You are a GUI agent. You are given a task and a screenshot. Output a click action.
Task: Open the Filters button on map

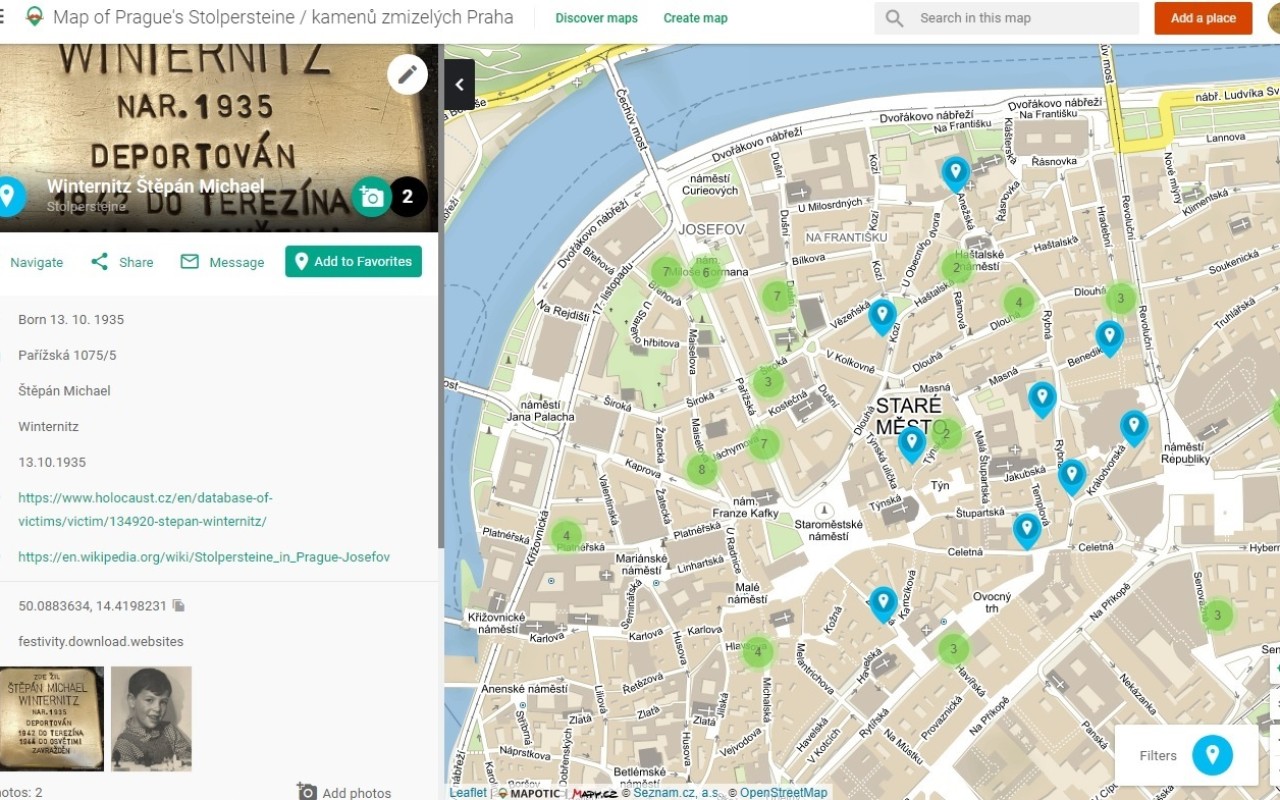tap(1187, 756)
